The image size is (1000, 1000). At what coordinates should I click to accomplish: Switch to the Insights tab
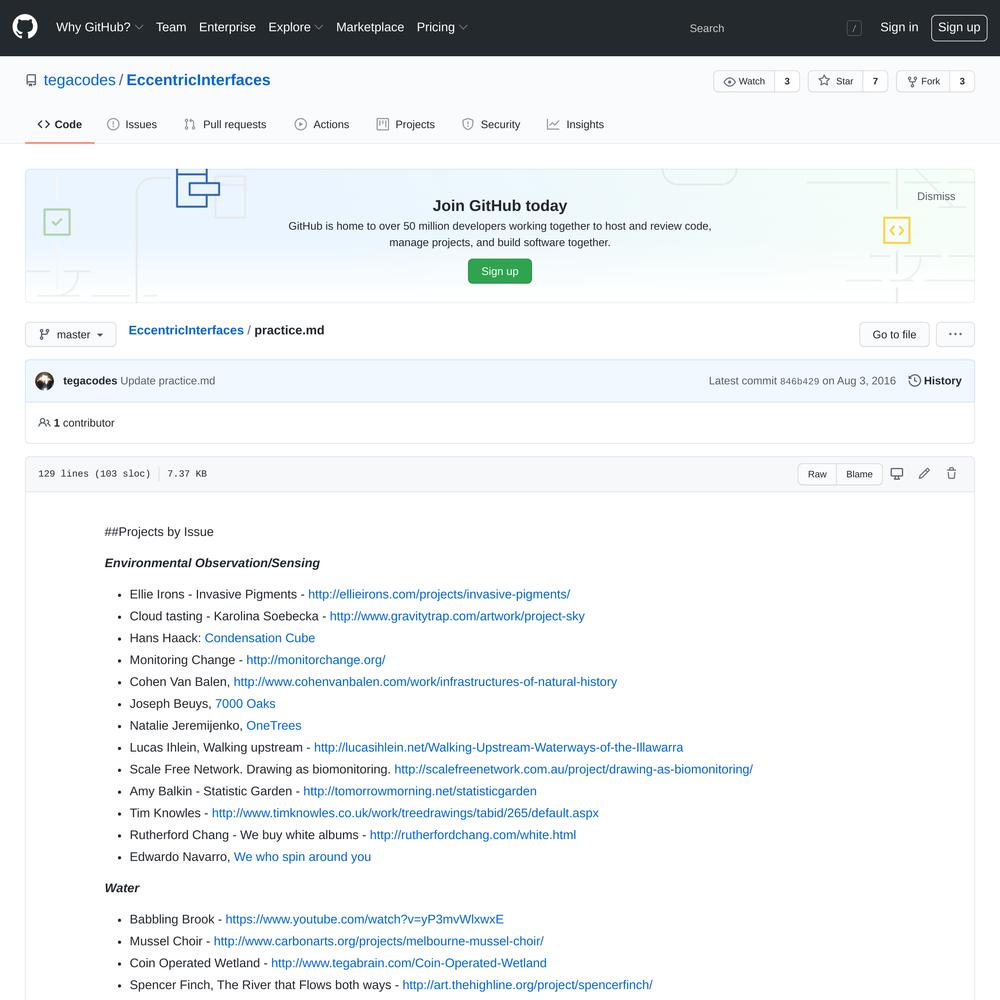pyautogui.click(x=575, y=124)
